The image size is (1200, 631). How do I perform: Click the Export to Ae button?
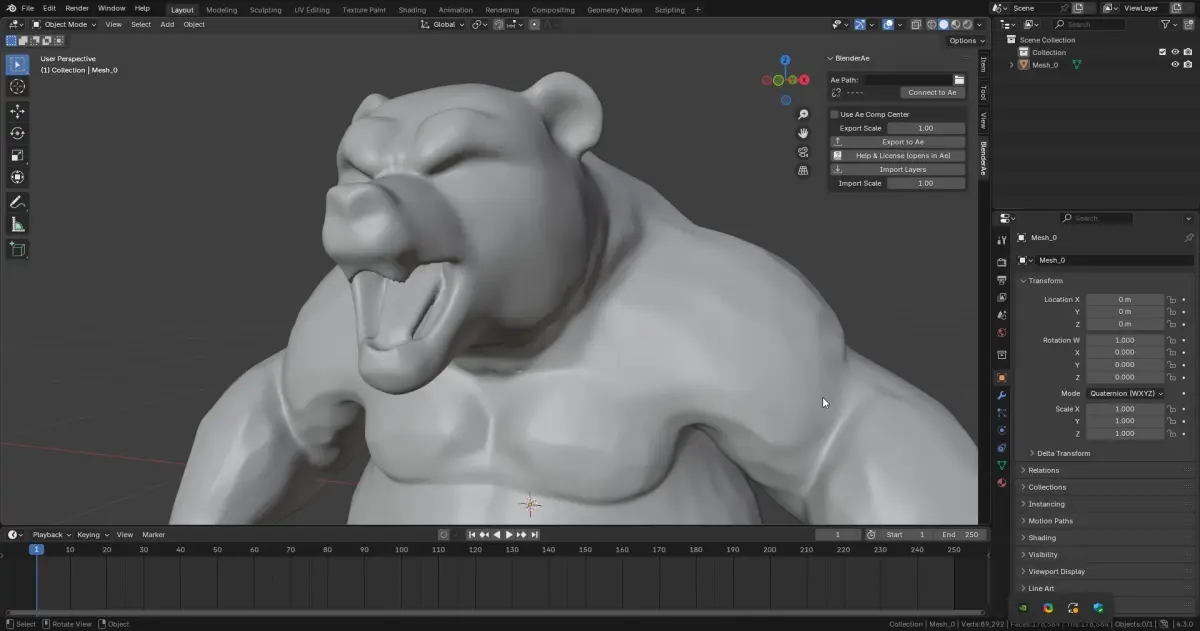898,142
